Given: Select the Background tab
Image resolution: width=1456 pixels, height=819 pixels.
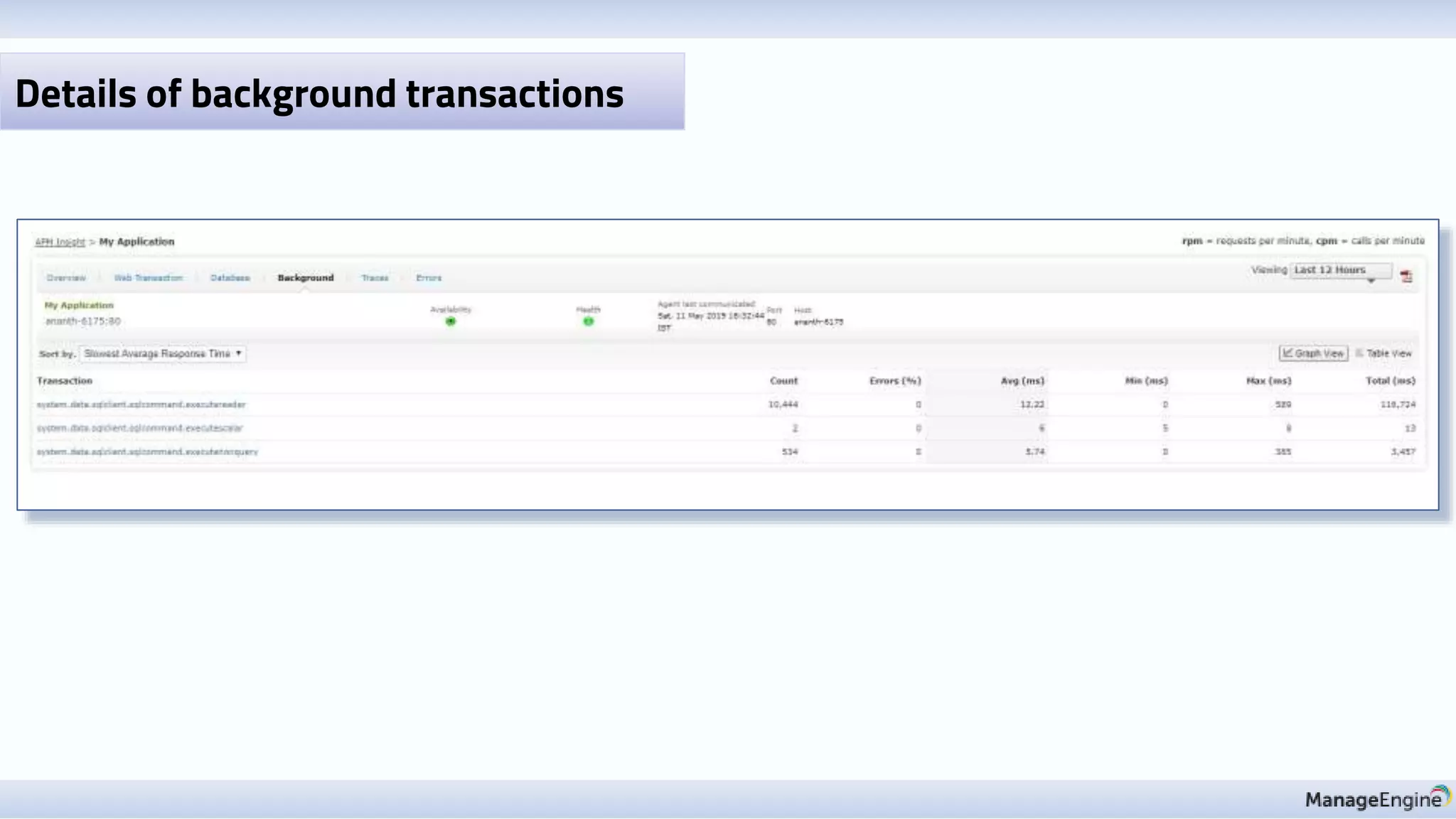Looking at the screenshot, I should pyautogui.click(x=306, y=278).
